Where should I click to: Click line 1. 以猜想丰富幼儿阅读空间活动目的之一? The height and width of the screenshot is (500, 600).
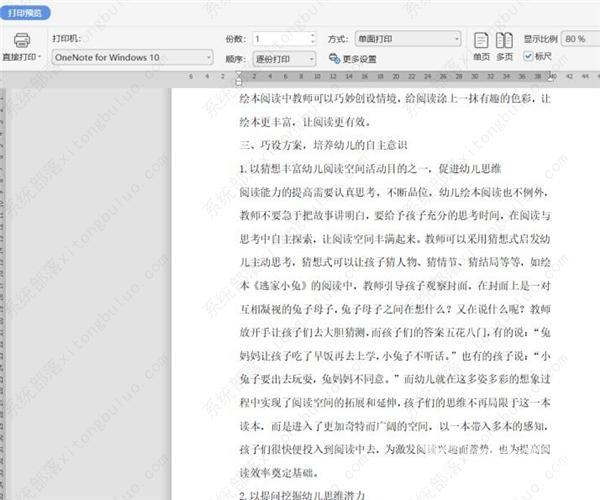pos(336,169)
